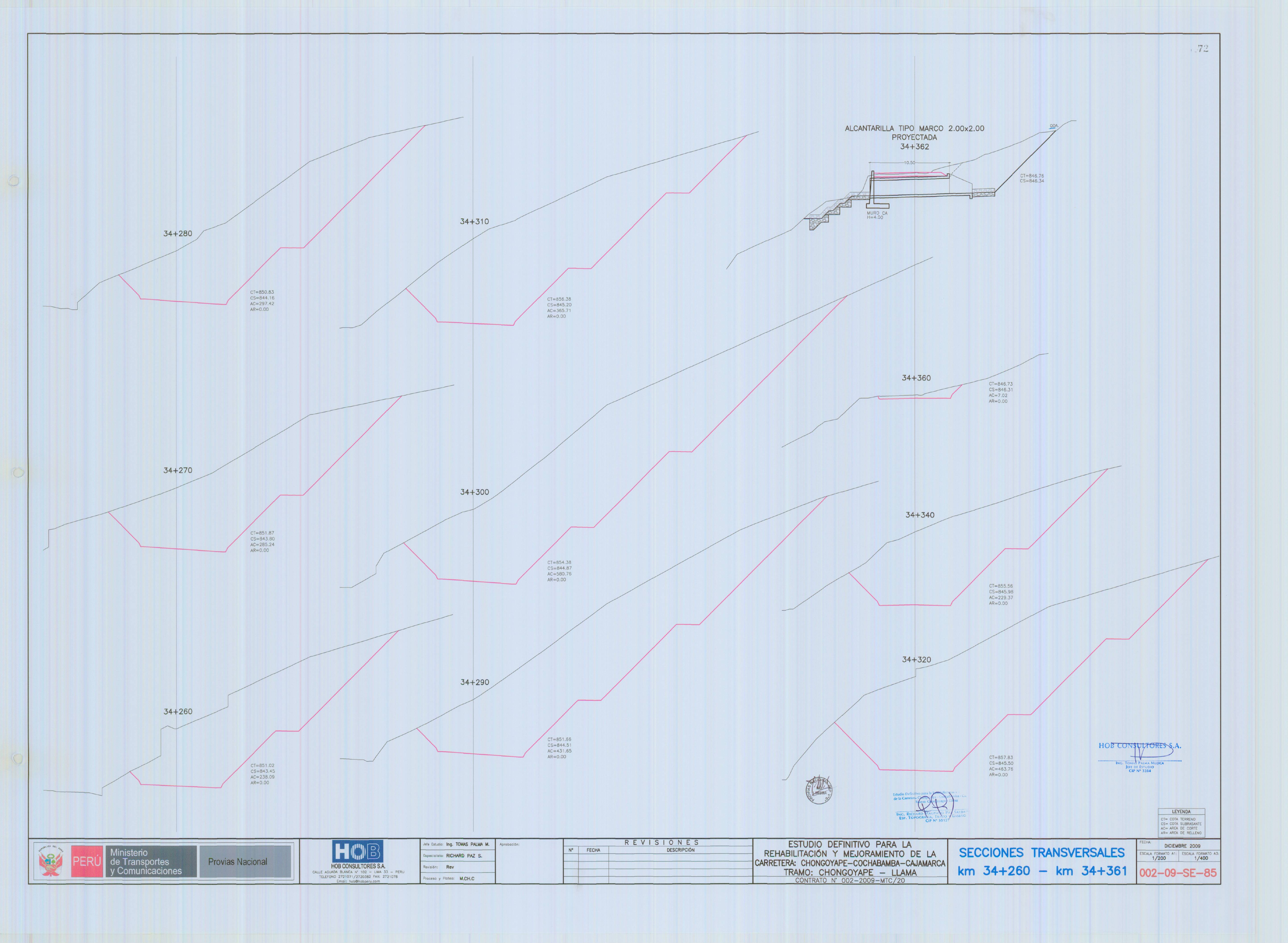Click the "LEYENDA" legend header
This screenshot has height=943, width=1288.
click(1181, 812)
